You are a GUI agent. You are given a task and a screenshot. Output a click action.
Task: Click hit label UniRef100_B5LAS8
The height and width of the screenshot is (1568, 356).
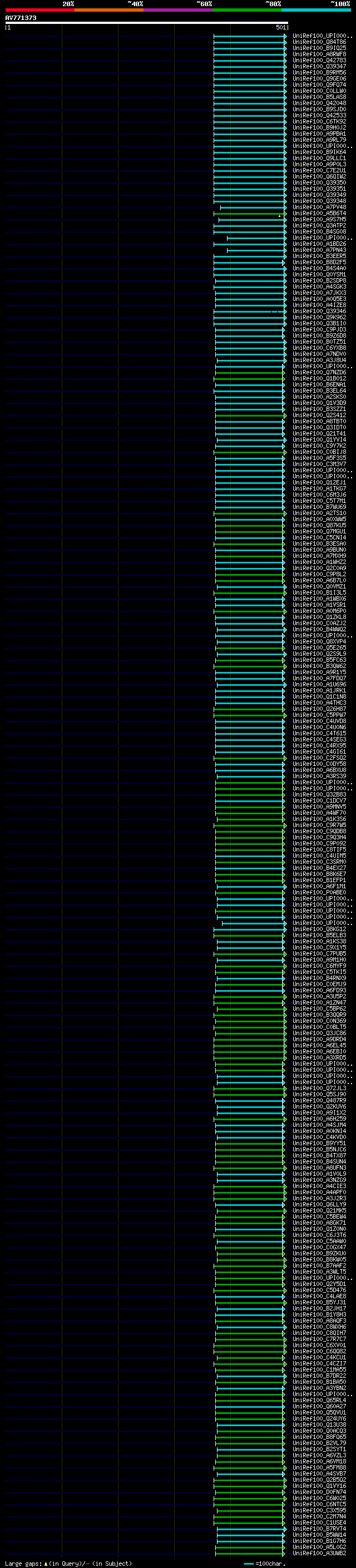click(319, 97)
